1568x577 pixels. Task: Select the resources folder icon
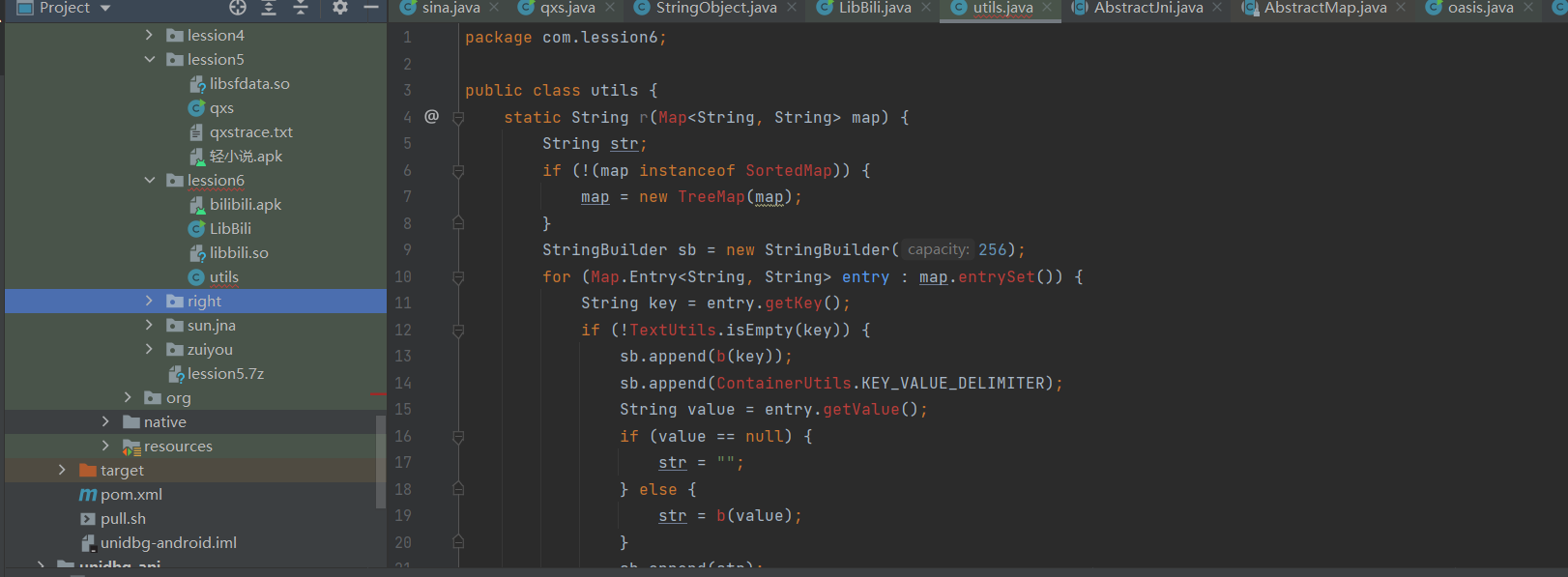click(131, 447)
